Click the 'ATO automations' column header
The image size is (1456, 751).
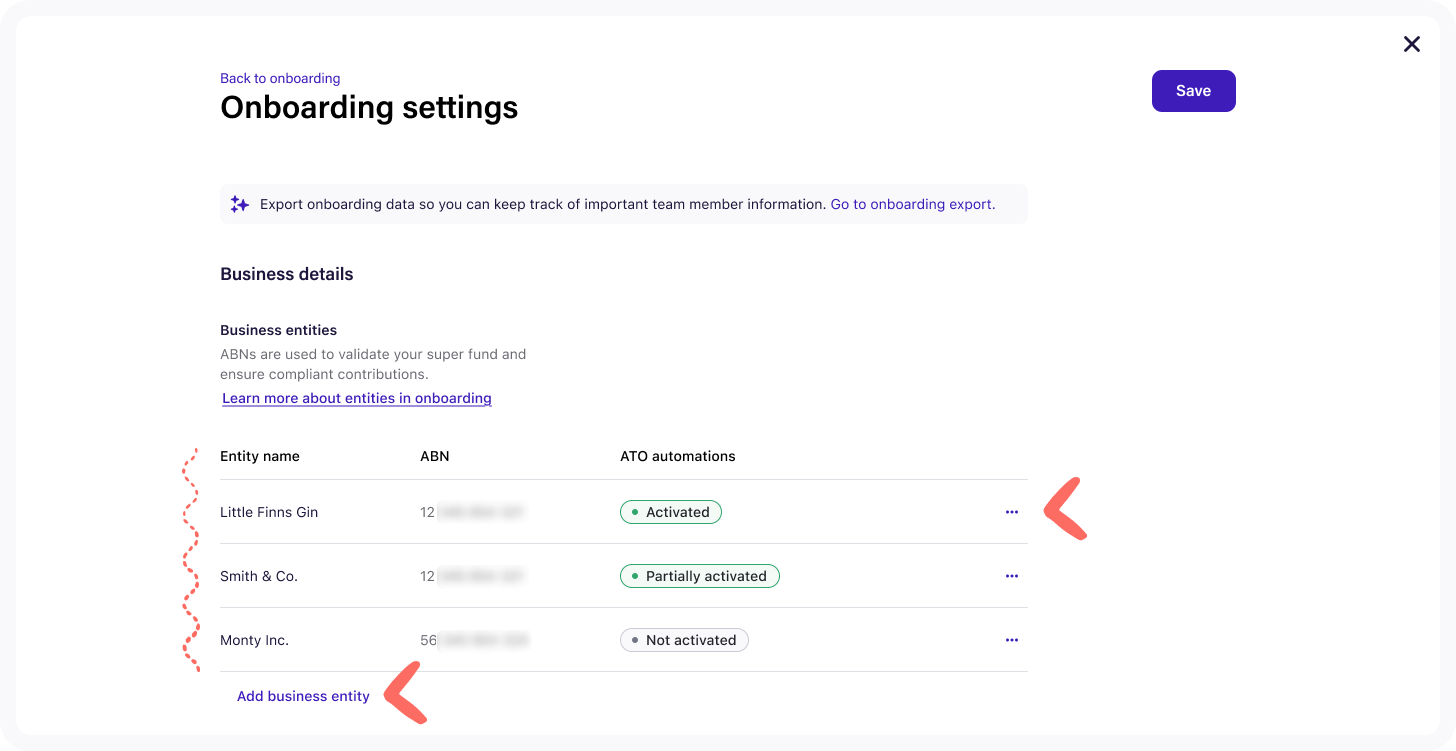pos(677,456)
